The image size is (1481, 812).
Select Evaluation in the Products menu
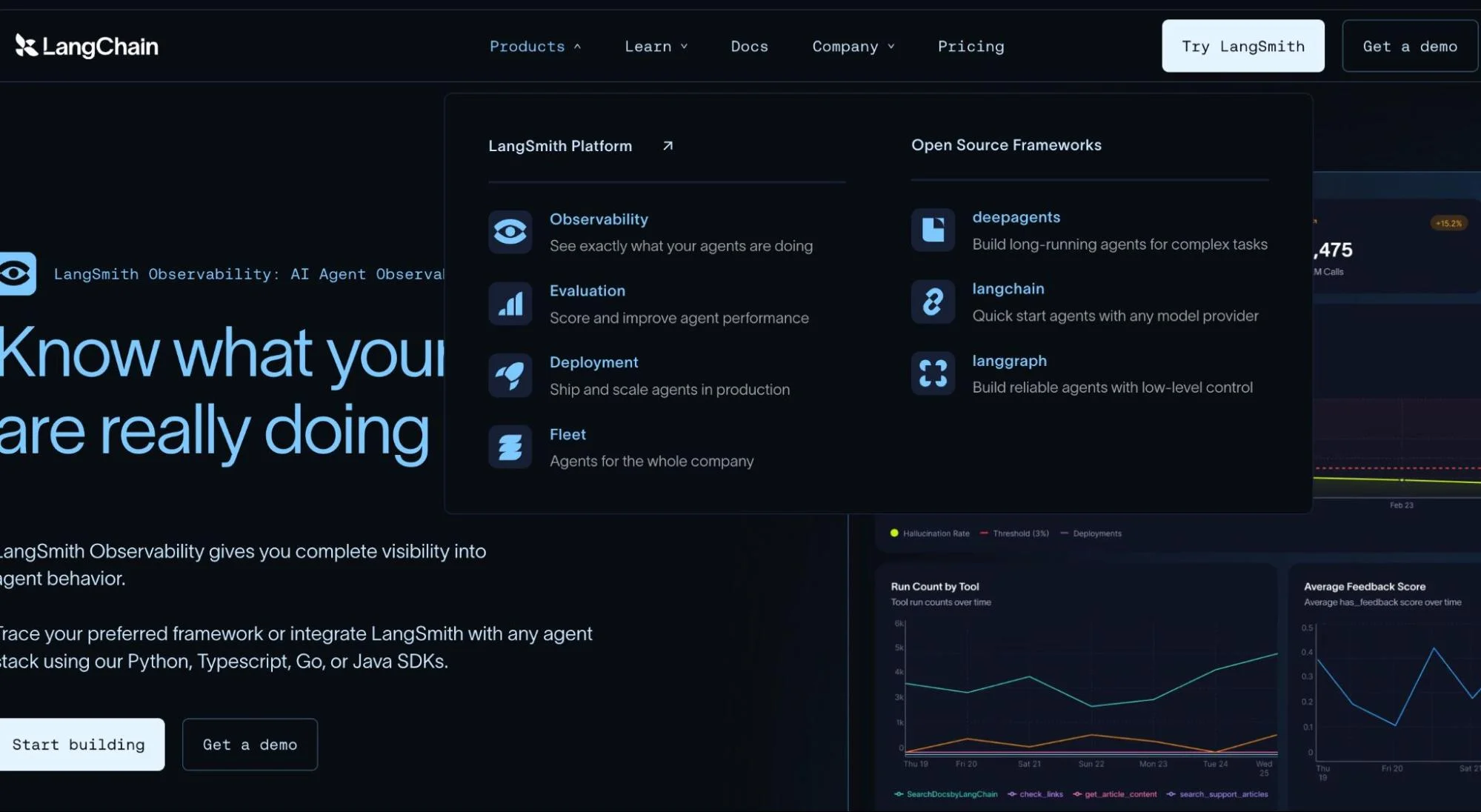588,291
